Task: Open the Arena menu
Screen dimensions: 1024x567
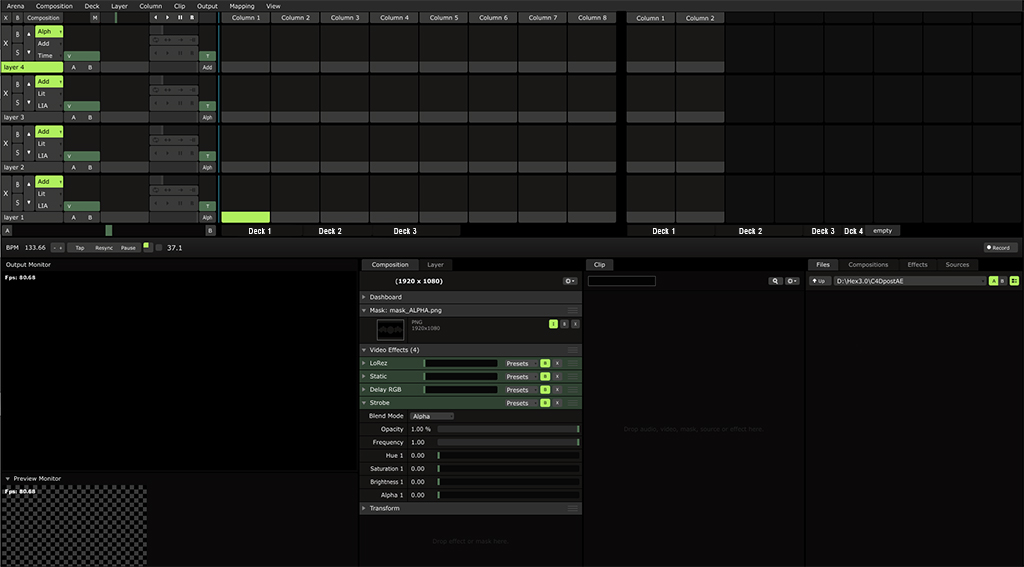Action: pyautogui.click(x=16, y=6)
